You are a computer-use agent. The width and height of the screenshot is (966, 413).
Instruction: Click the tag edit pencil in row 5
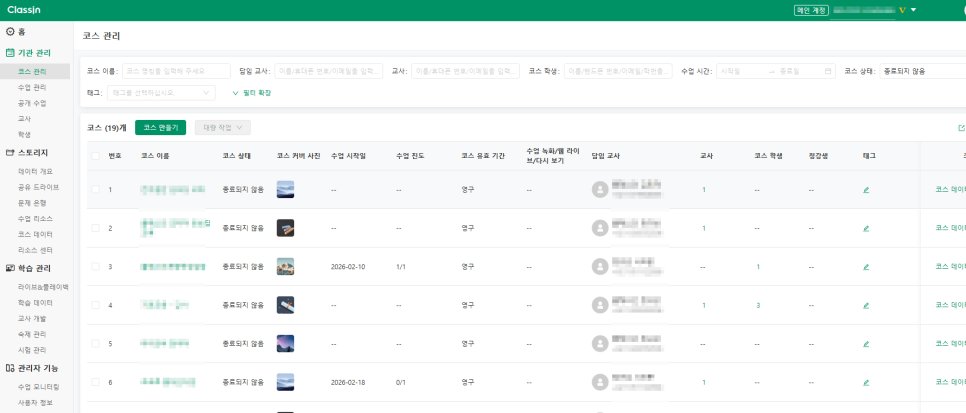pyautogui.click(x=866, y=343)
